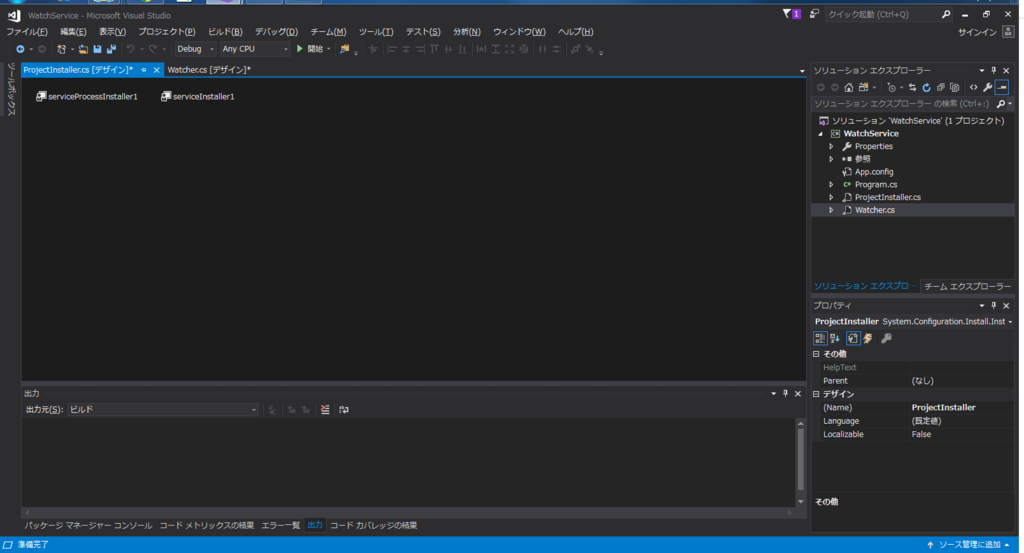Switch to チーム エクスプローラー tab
The height and width of the screenshot is (553, 1024).
[967, 287]
